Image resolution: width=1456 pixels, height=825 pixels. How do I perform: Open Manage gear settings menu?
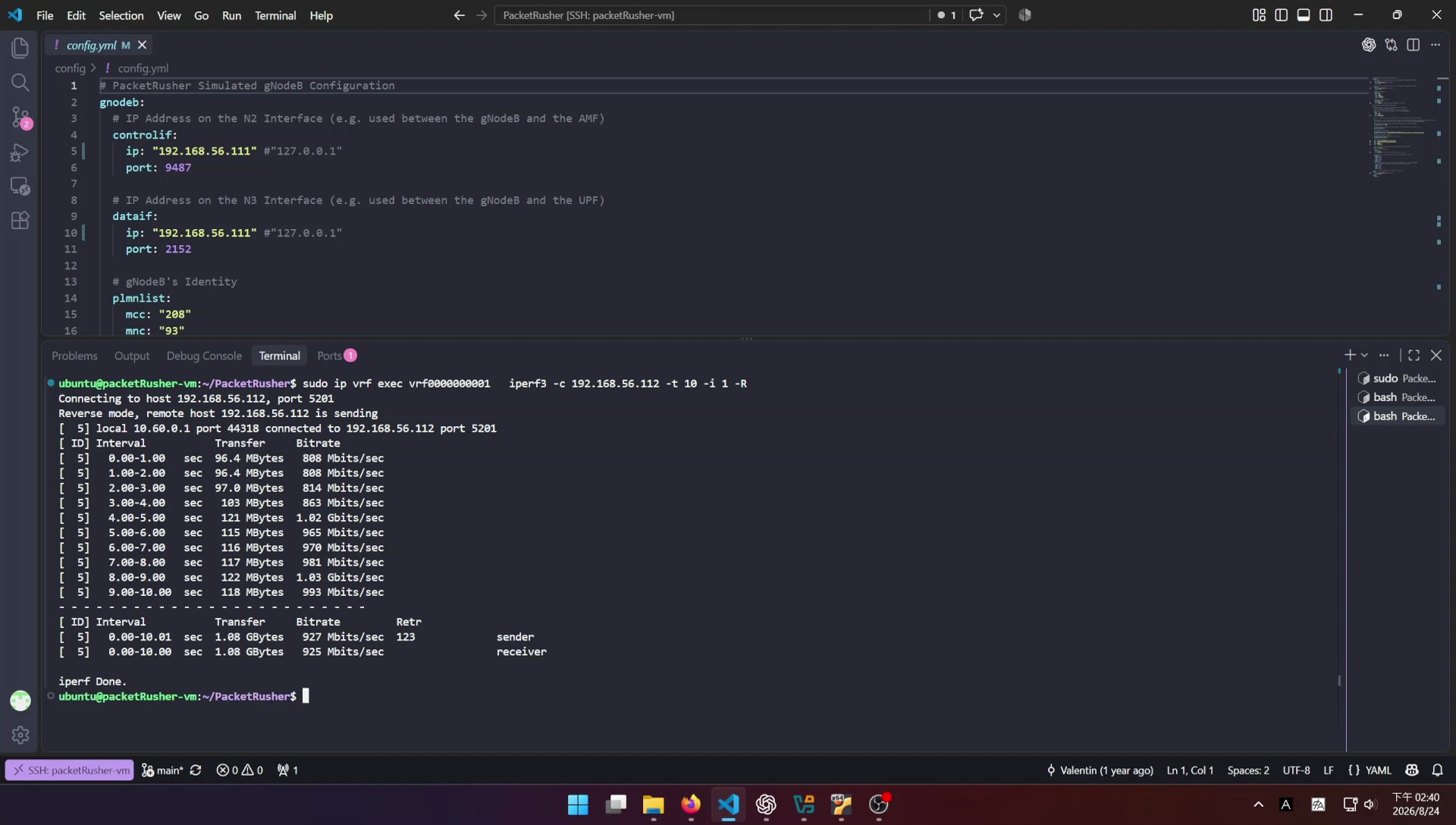20,735
